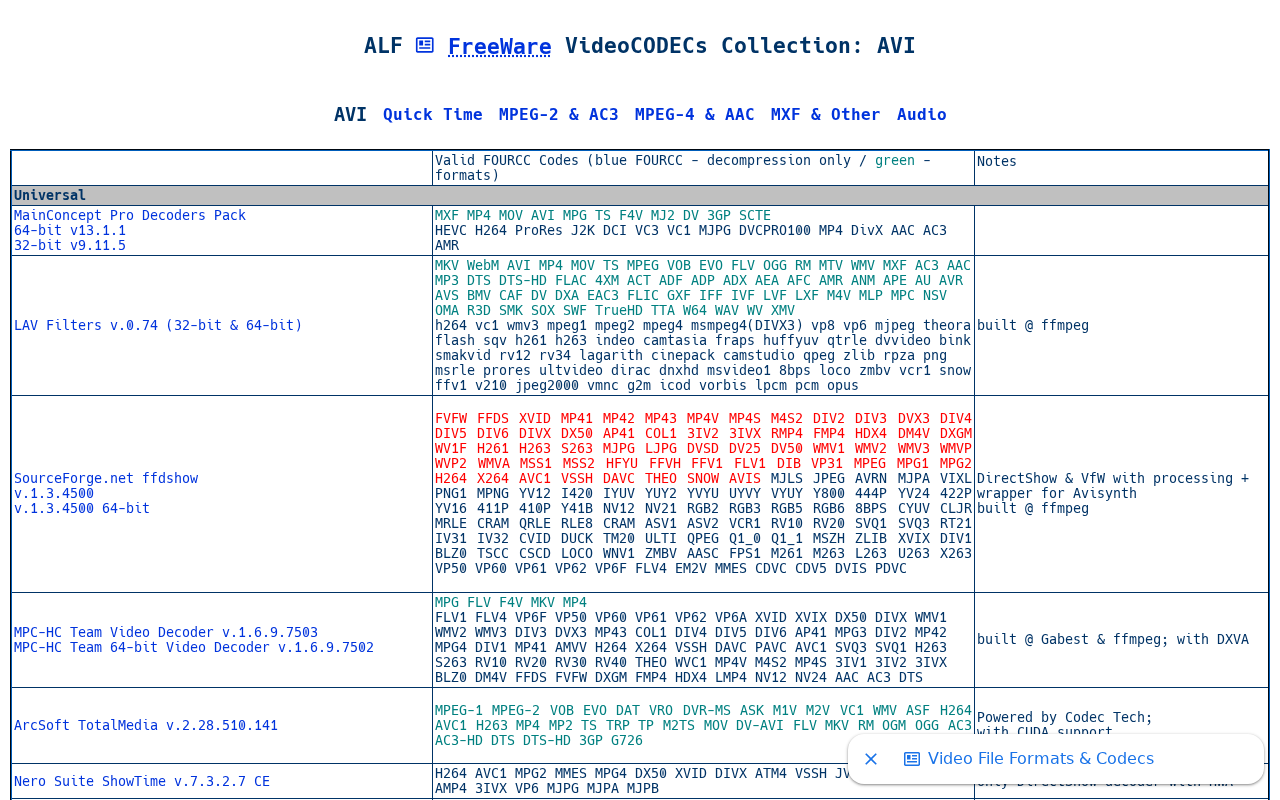Click the ffdshow v.1.3.4500 64-bit link
The height and width of the screenshot is (800, 1280).
coord(82,508)
